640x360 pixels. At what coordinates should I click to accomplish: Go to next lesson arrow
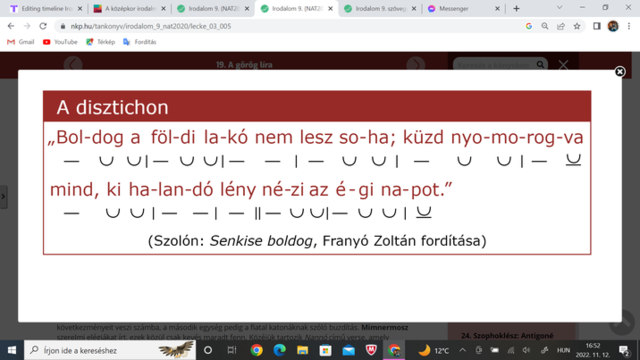(416, 64)
